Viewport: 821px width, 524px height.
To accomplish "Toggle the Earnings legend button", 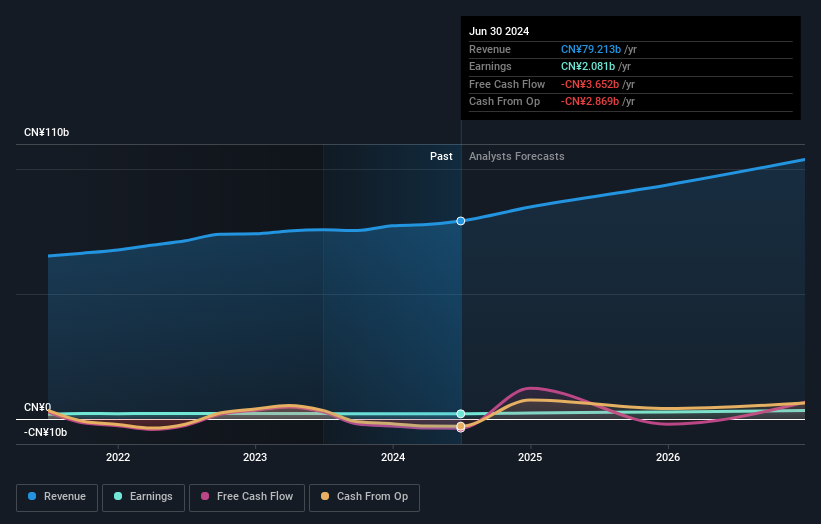I will click(x=143, y=497).
